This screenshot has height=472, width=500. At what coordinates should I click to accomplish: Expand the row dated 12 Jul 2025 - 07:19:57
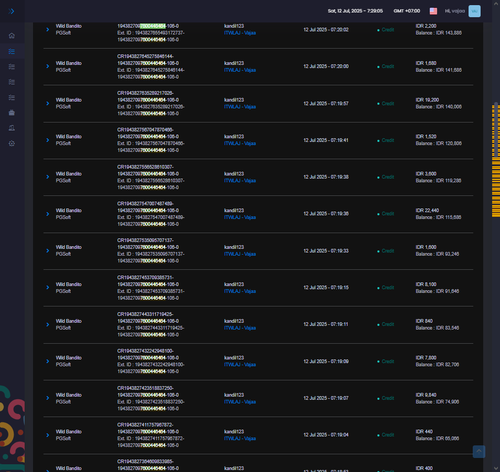[48, 103]
